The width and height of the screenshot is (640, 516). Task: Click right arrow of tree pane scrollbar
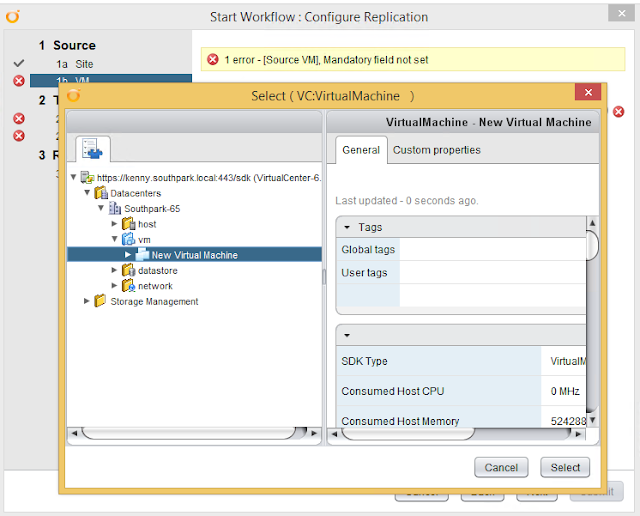click(x=314, y=433)
